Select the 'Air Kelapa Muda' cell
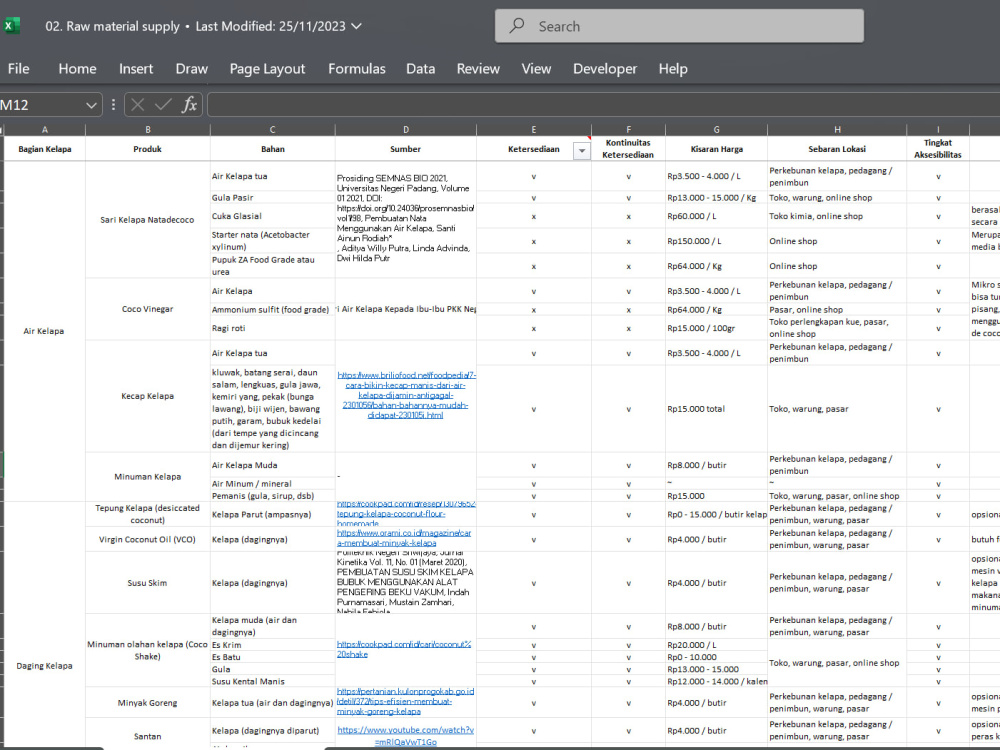This screenshot has height=750, width=1000. (272, 466)
